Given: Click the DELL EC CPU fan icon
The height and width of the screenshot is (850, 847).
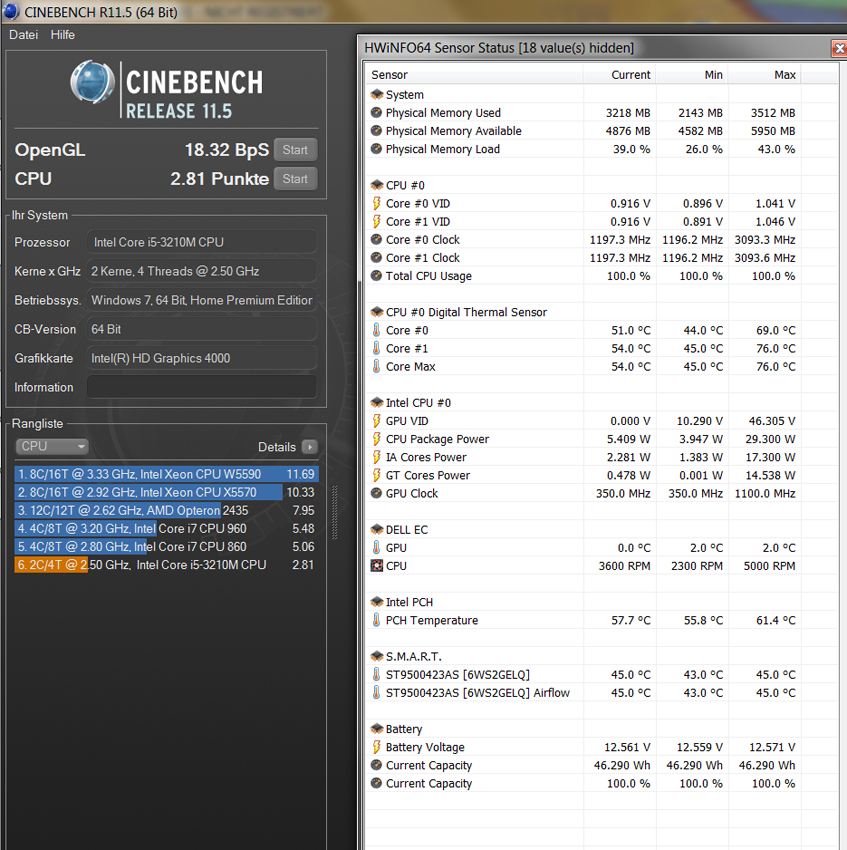Looking at the screenshot, I should tap(376, 565).
